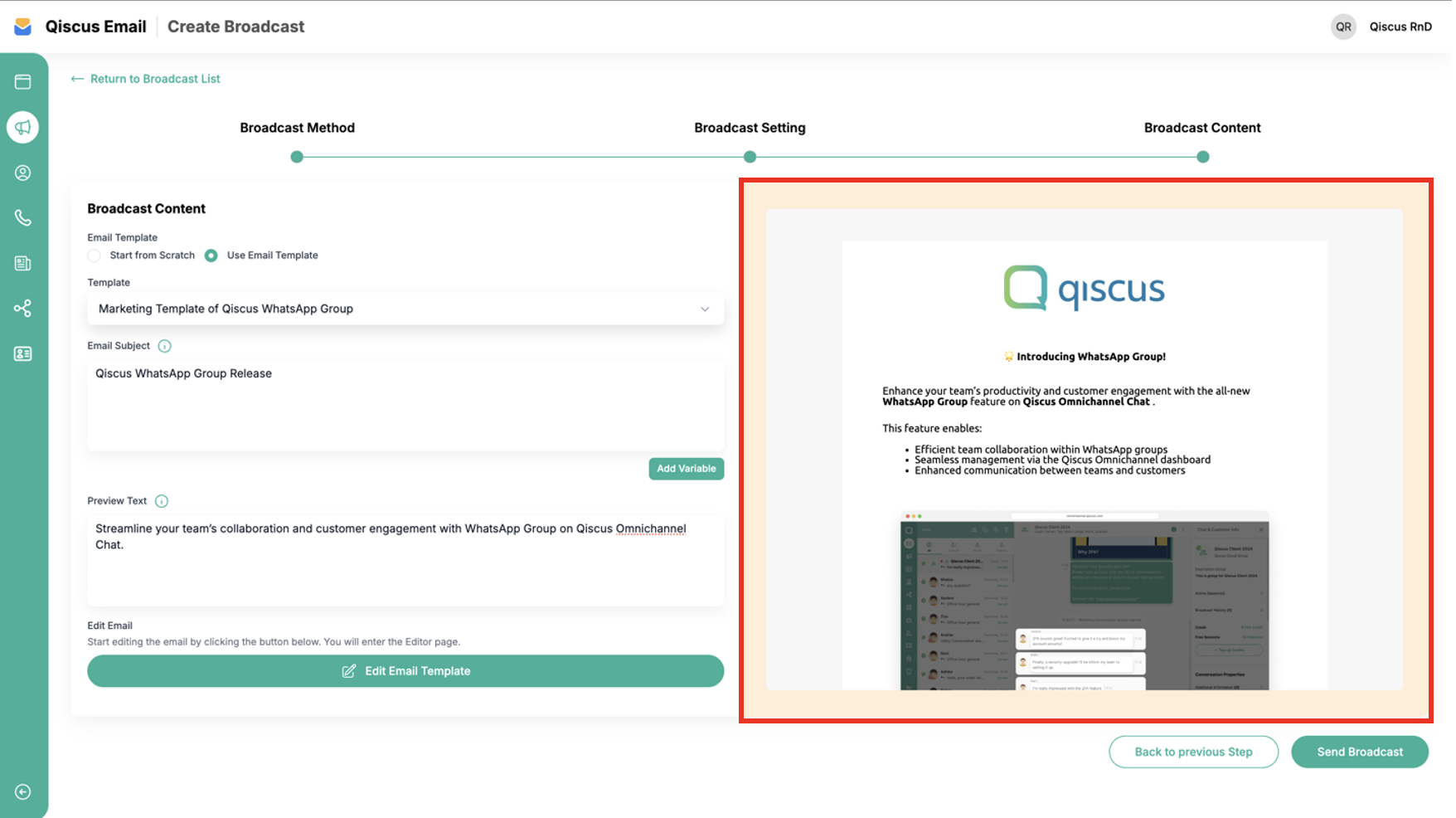Click the Email Subject info icon

coord(164,346)
